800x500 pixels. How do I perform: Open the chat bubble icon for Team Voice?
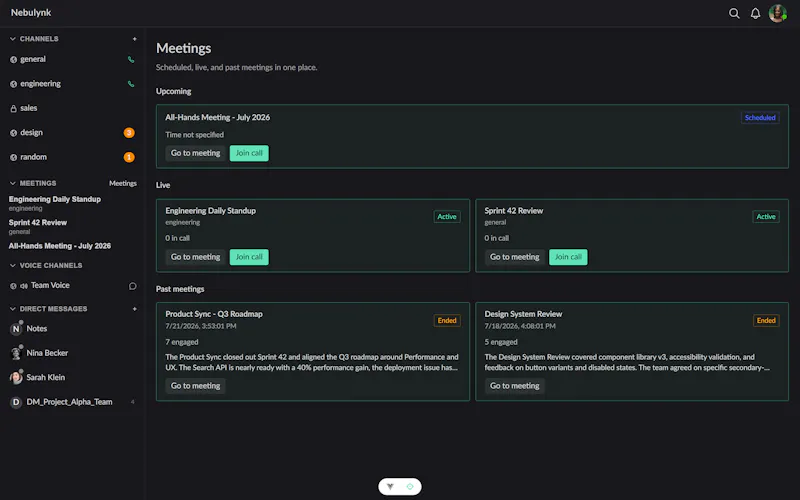click(132, 286)
